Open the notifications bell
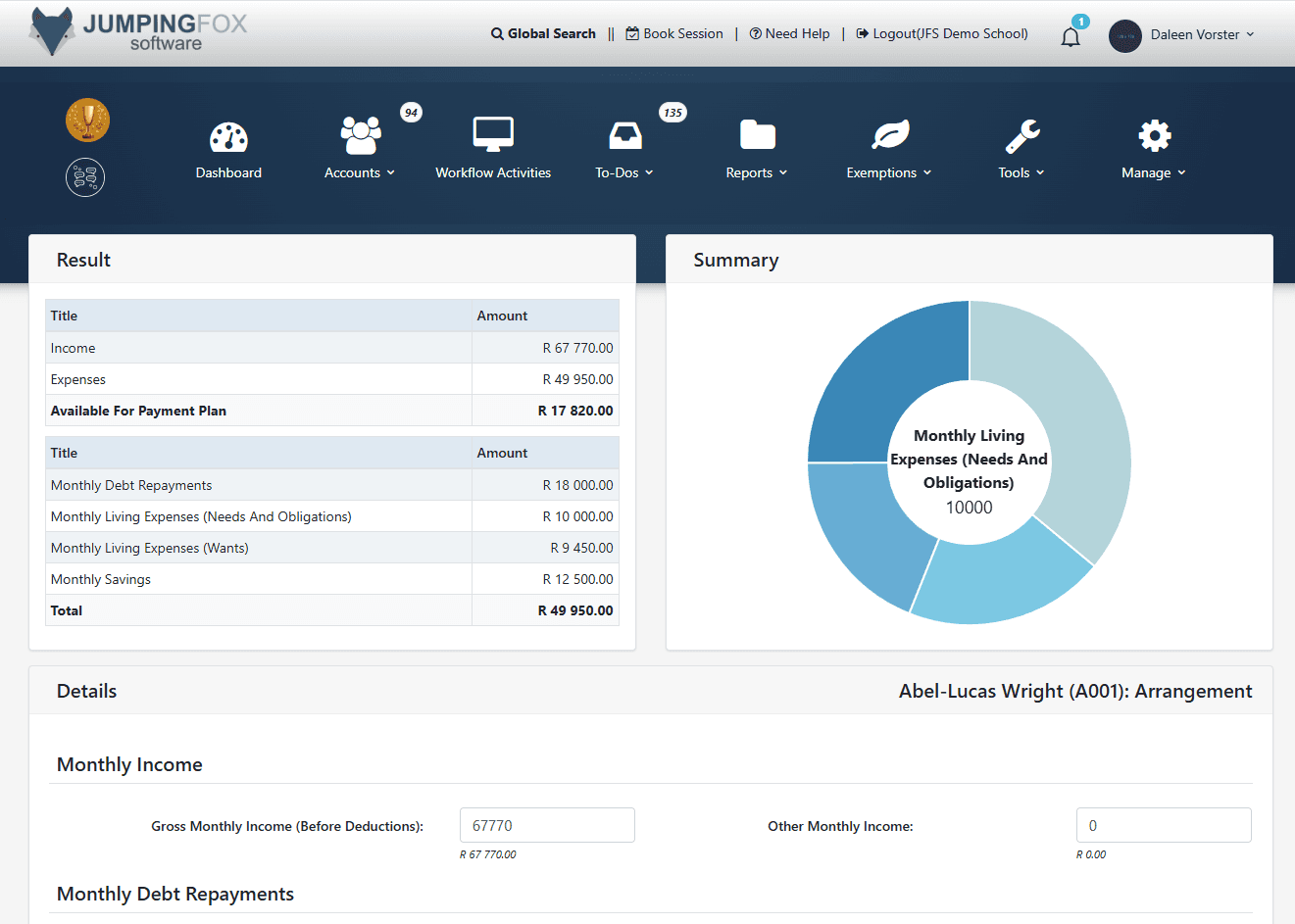This screenshot has height=924, width=1295. pos(1071,37)
